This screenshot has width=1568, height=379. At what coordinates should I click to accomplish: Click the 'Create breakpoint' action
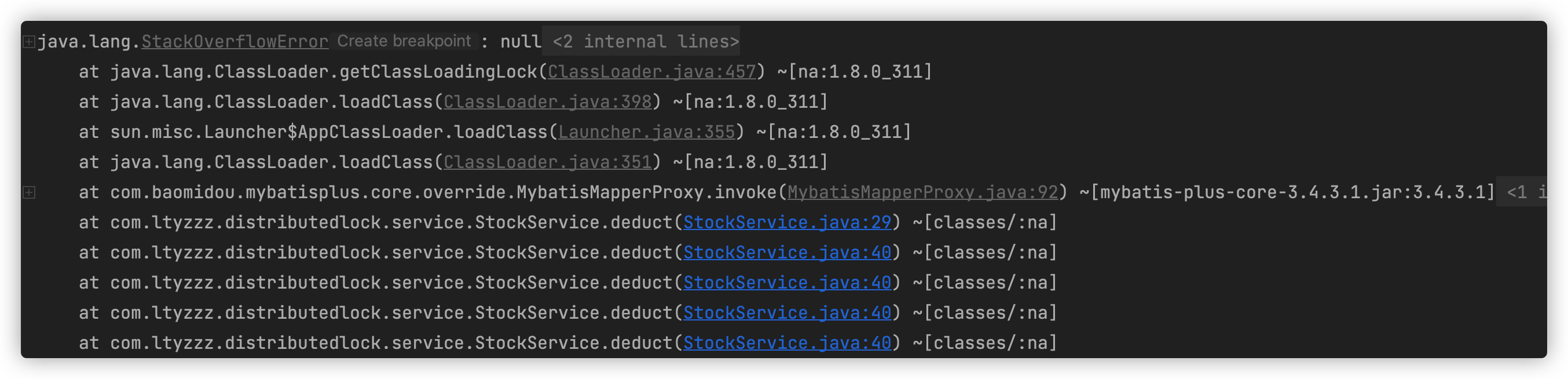pos(404,41)
